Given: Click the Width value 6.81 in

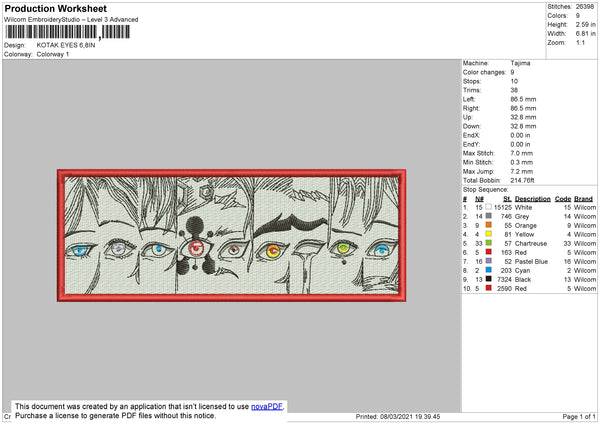Looking at the screenshot, I should (586, 34).
